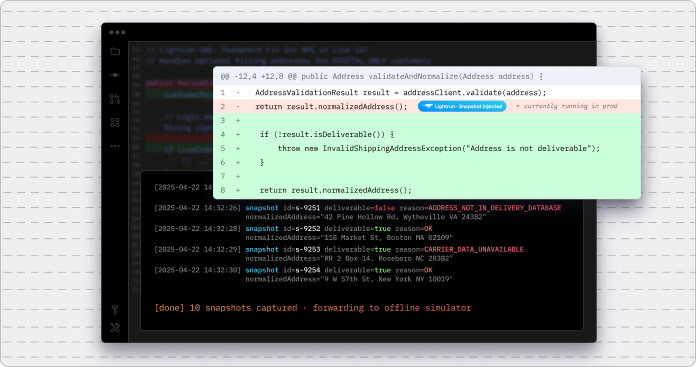Click diff line number 7
The height and width of the screenshot is (367, 696).
pos(223,177)
